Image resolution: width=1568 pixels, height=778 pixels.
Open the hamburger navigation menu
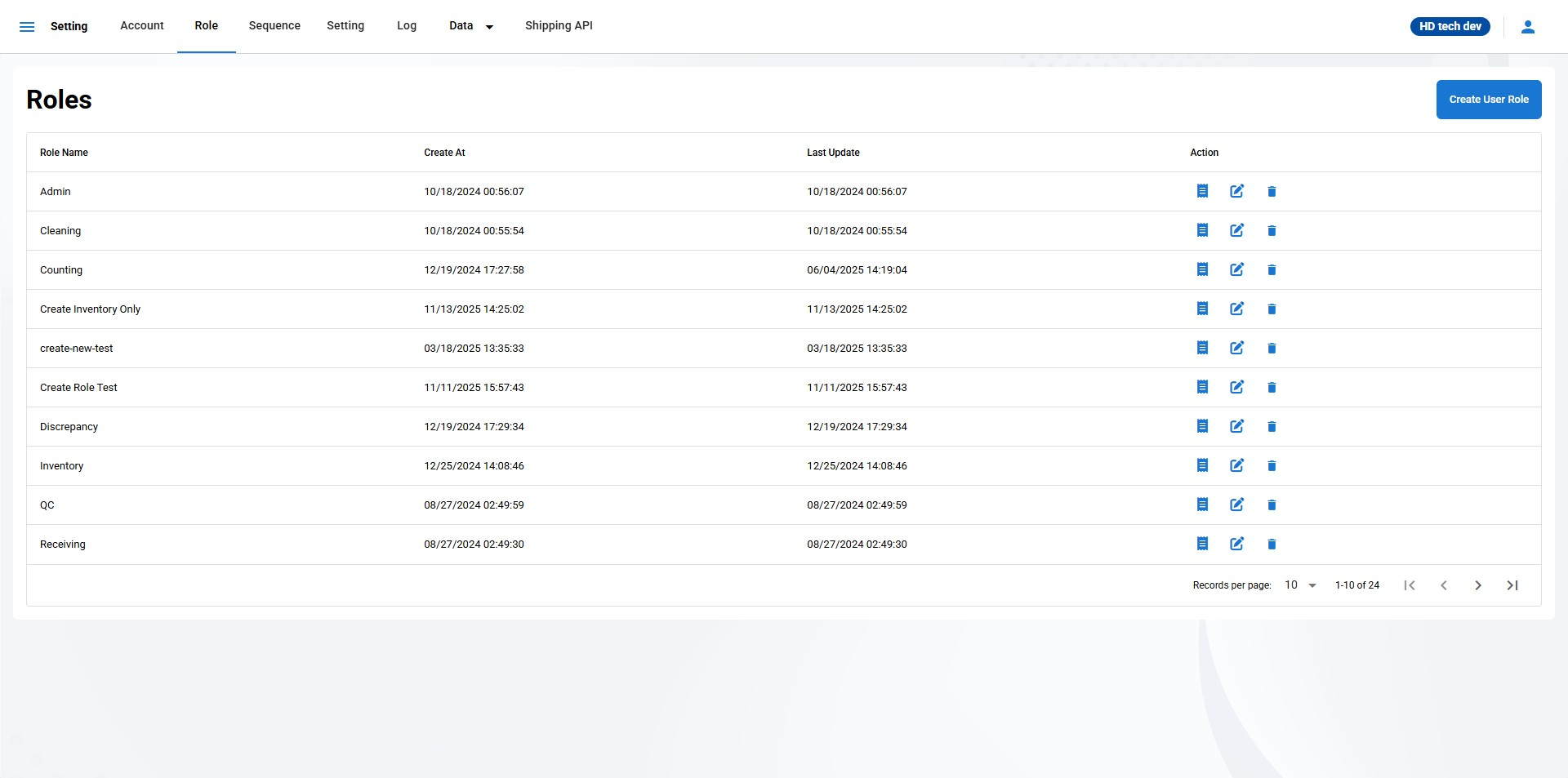tap(27, 27)
